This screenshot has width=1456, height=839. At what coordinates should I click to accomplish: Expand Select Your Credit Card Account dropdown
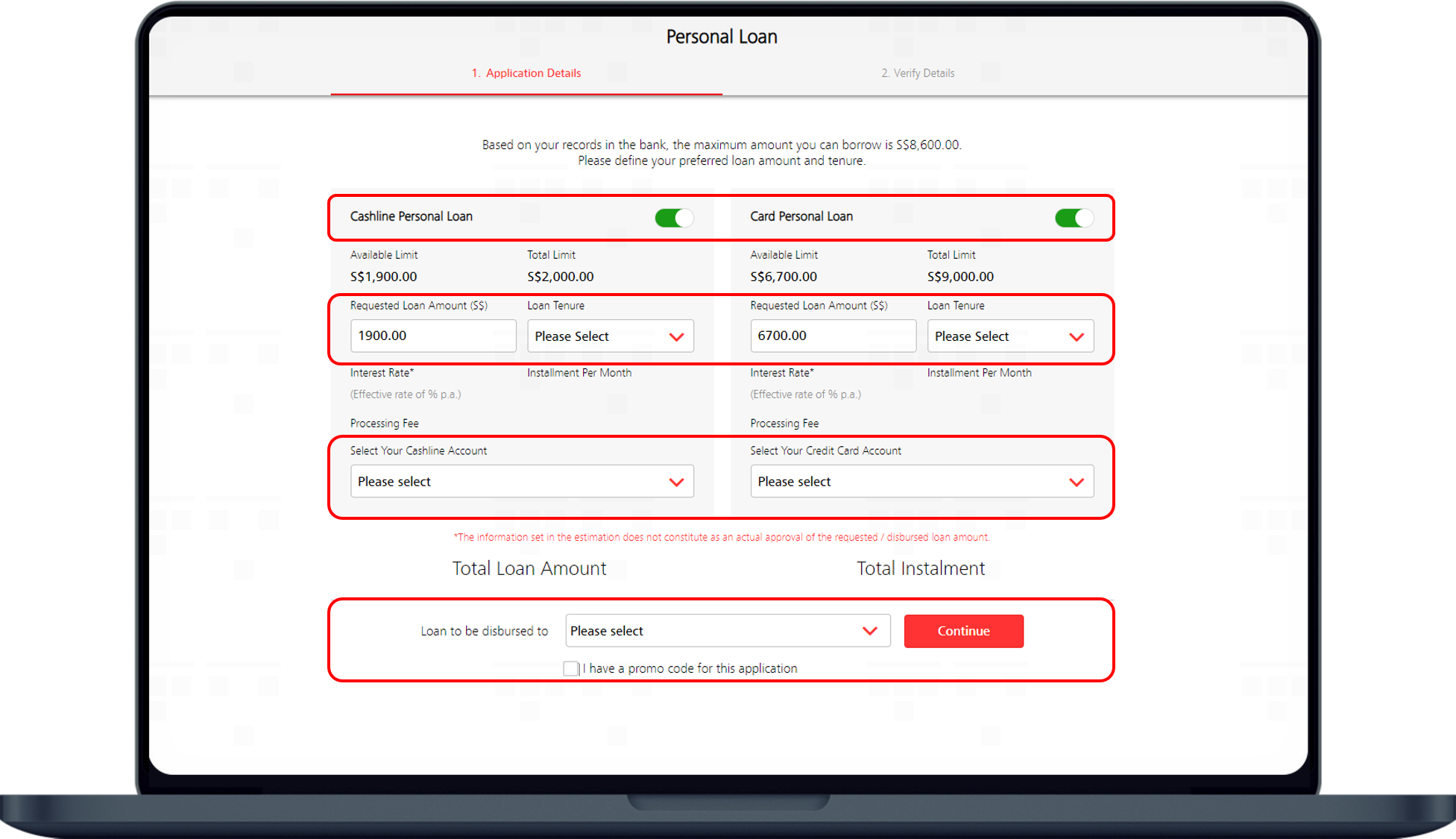921,482
